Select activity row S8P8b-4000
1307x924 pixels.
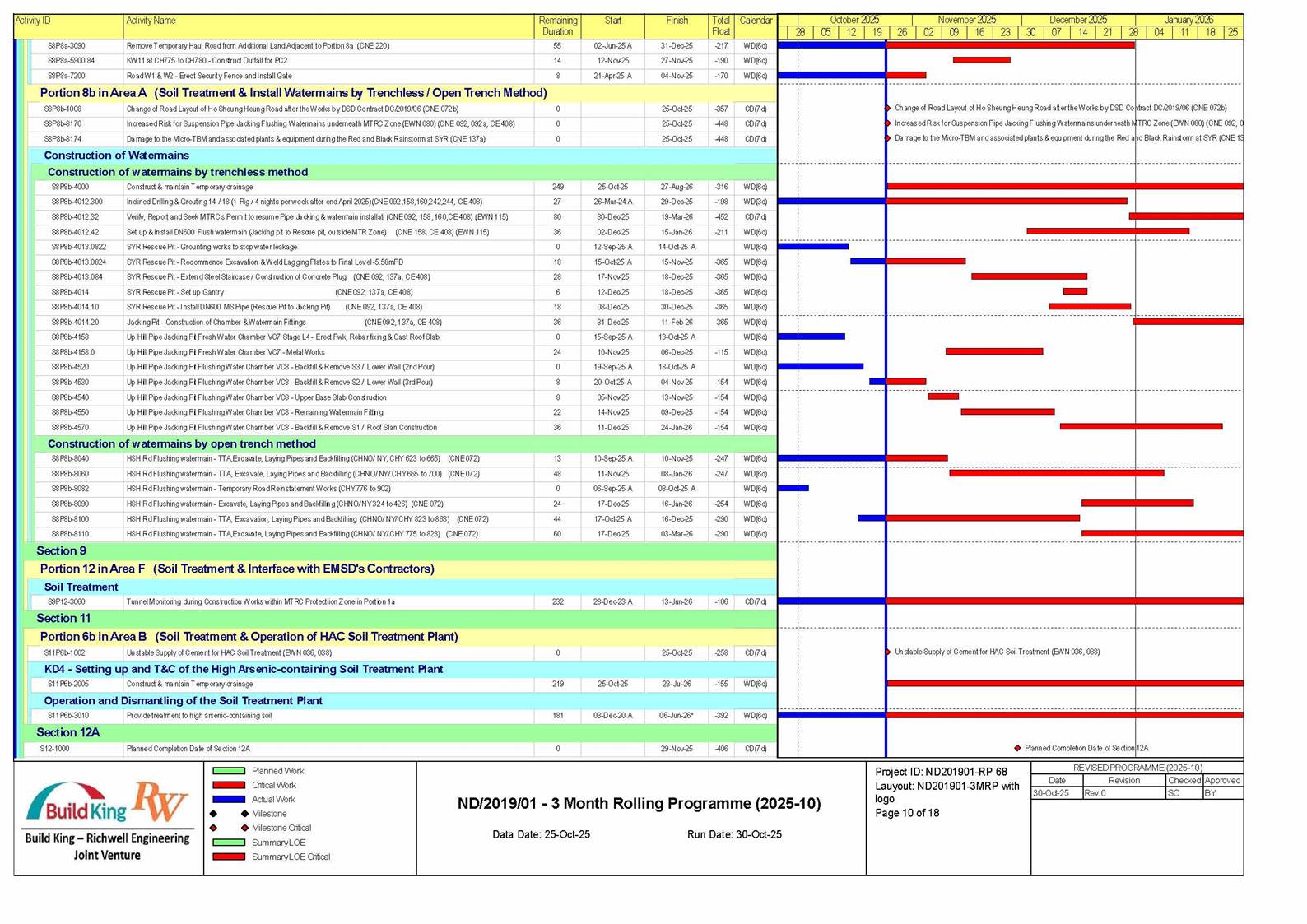coord(329,187)
